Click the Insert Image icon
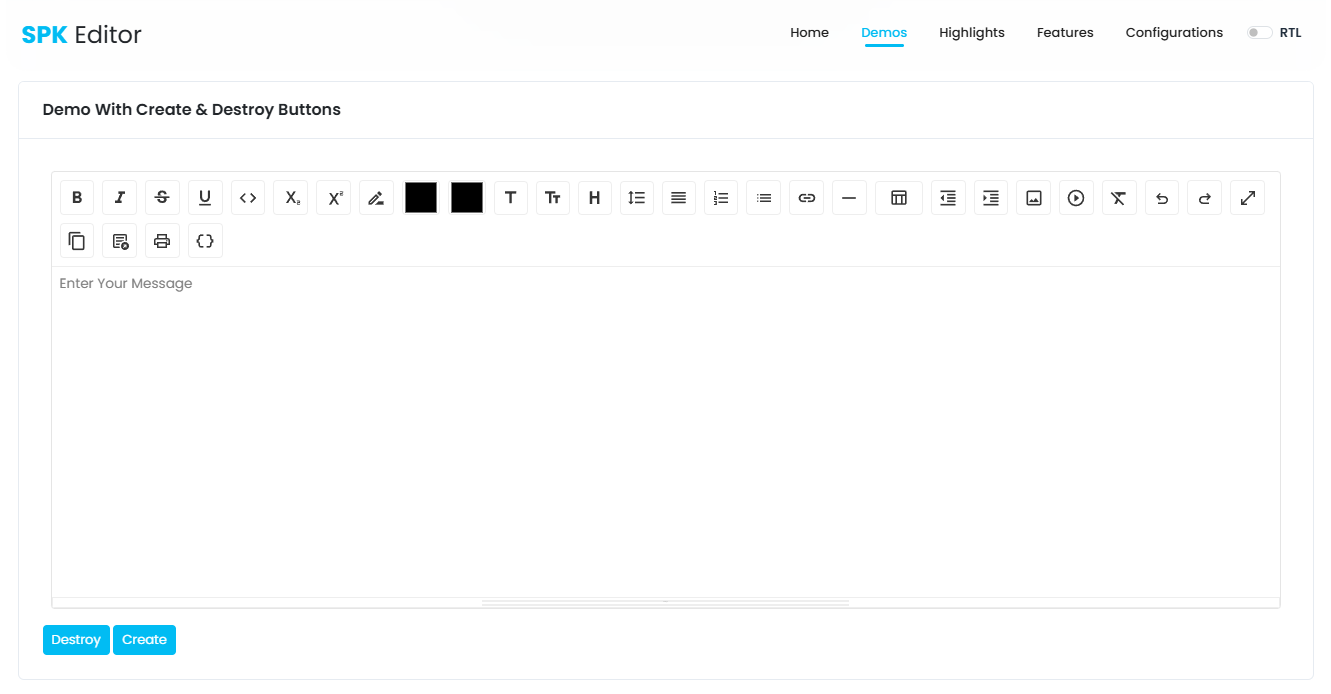The width and height of the screenshot is (1331, 694). point(1034,197)
